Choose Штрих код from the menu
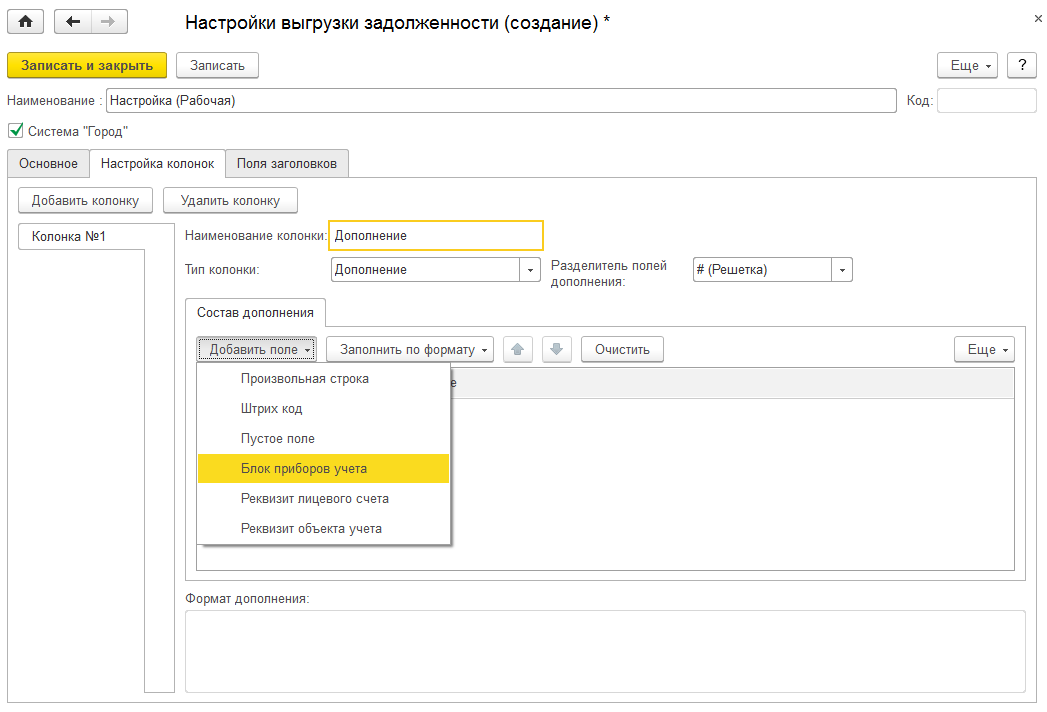1047x712 pixels. pyautogui.click(x=324, y=409)
